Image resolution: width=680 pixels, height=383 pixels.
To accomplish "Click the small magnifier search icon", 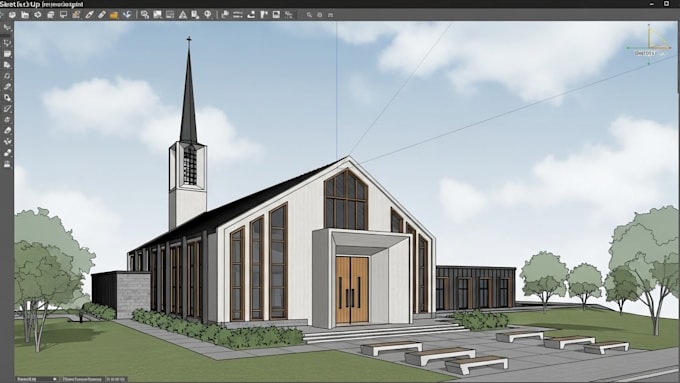I will coord(309,15).
